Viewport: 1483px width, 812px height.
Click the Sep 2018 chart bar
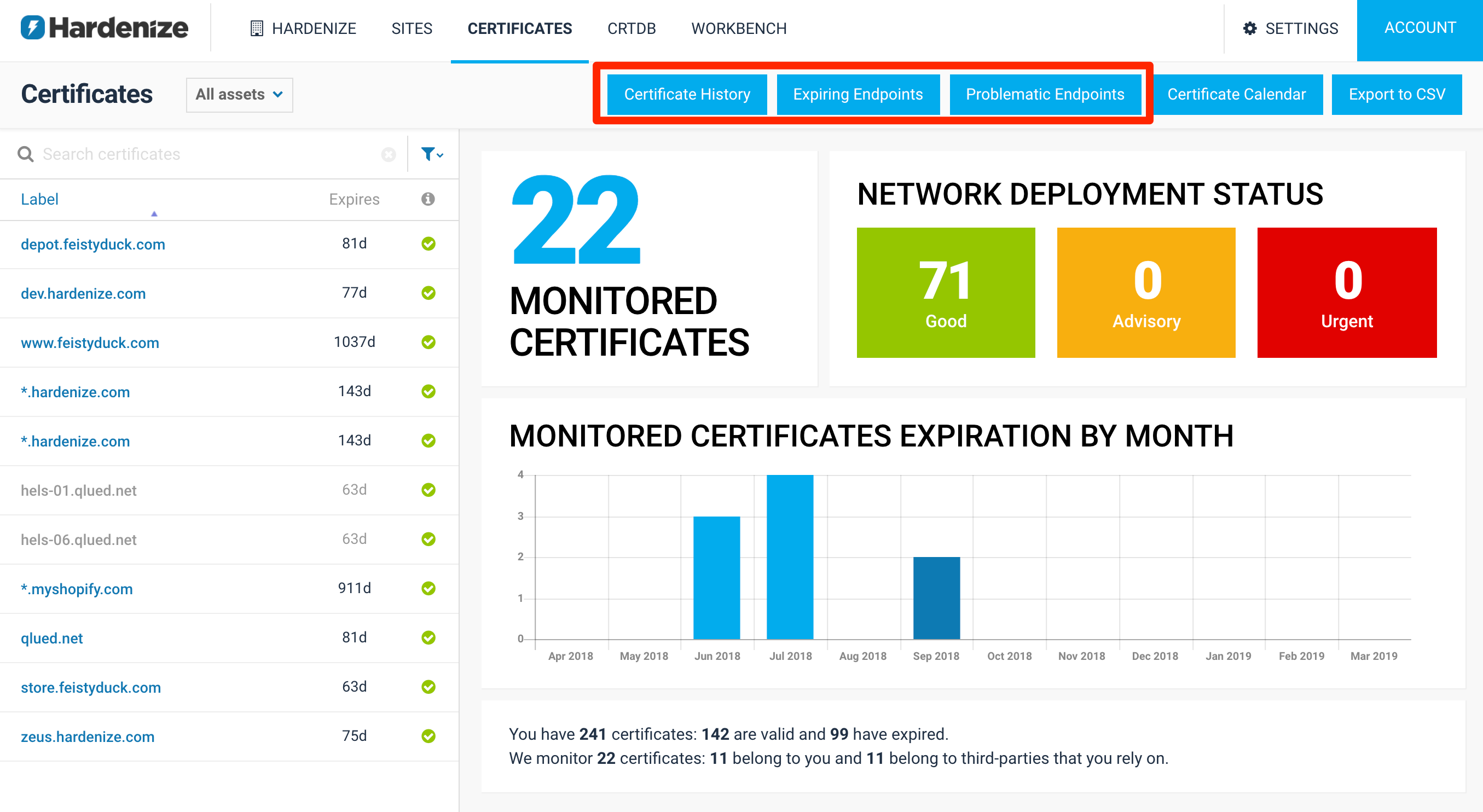[936, 598]
